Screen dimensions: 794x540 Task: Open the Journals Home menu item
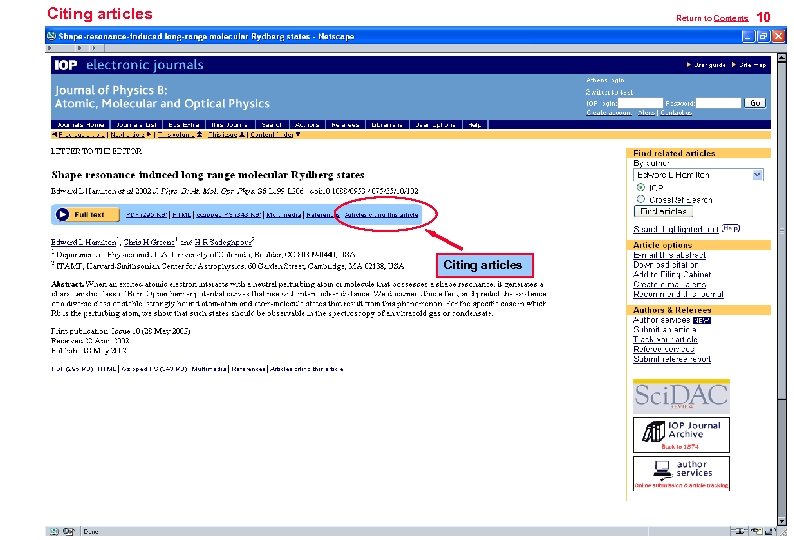[x=81, y=125]
